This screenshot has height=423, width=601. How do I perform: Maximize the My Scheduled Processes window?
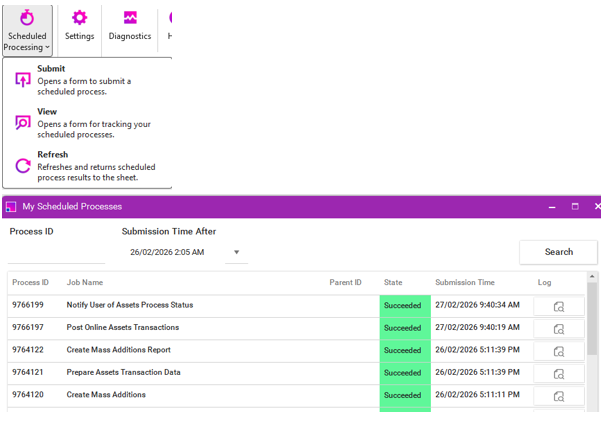pyautogui.click(x=575, y=207)
